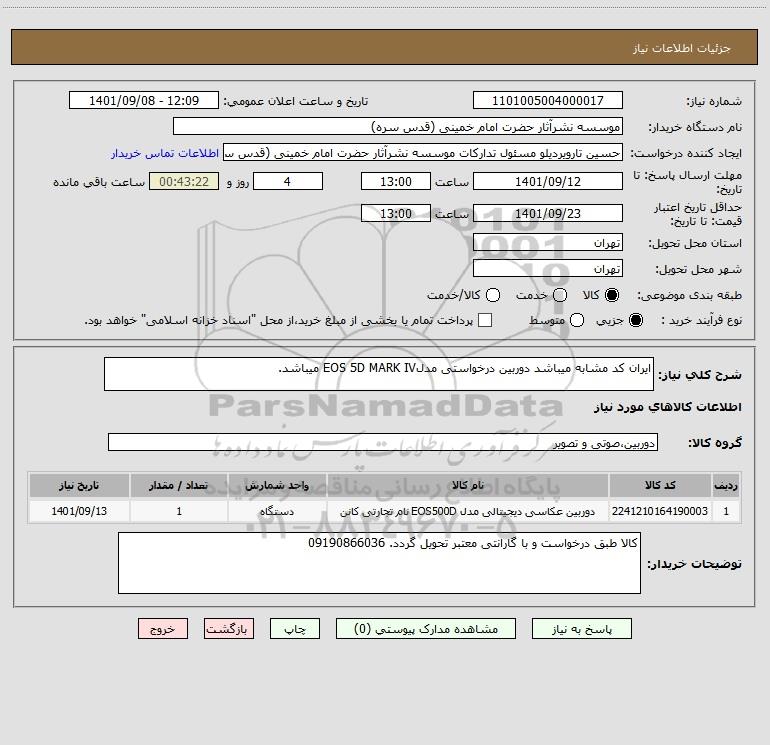Click the announcement date field 1401/09/08 - 12:09

pyautogui.click(x=144, y=101)
